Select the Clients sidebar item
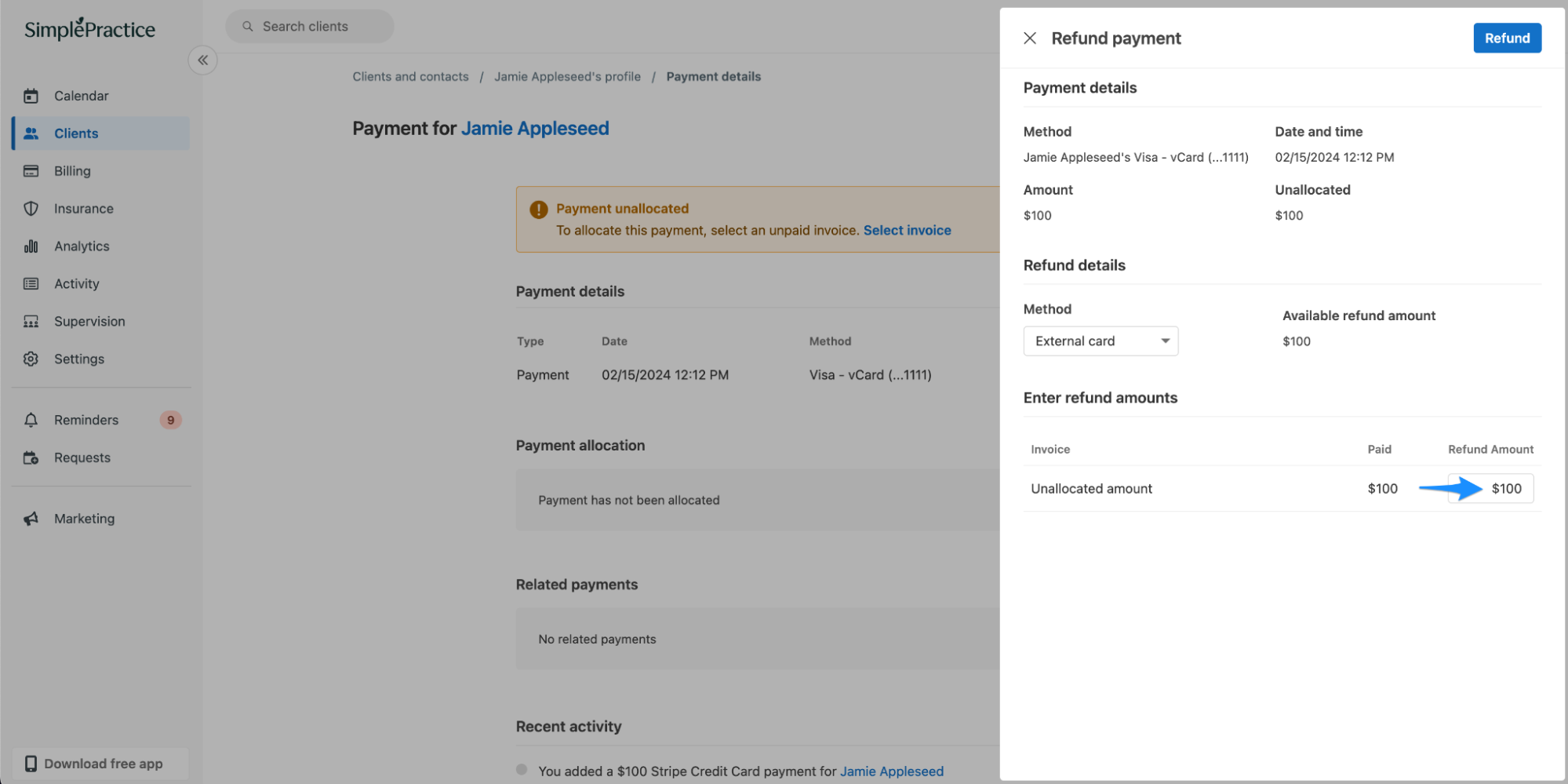Viewport: 1568px width, 784px height. click(x=100, y=133)
